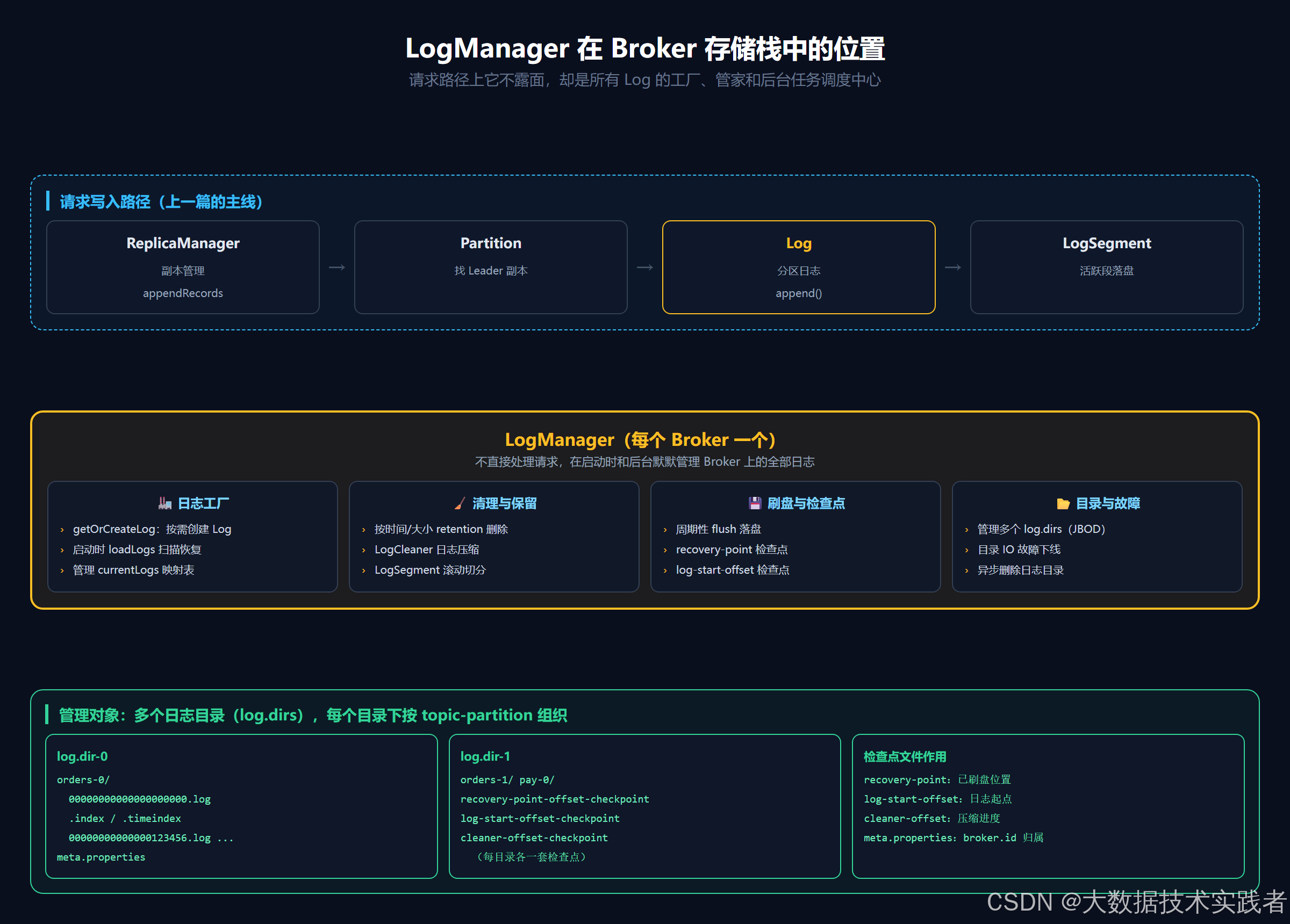Click the folder icon beside 目录与故障
1290x924 pixels.
[x=1063, y=503]
